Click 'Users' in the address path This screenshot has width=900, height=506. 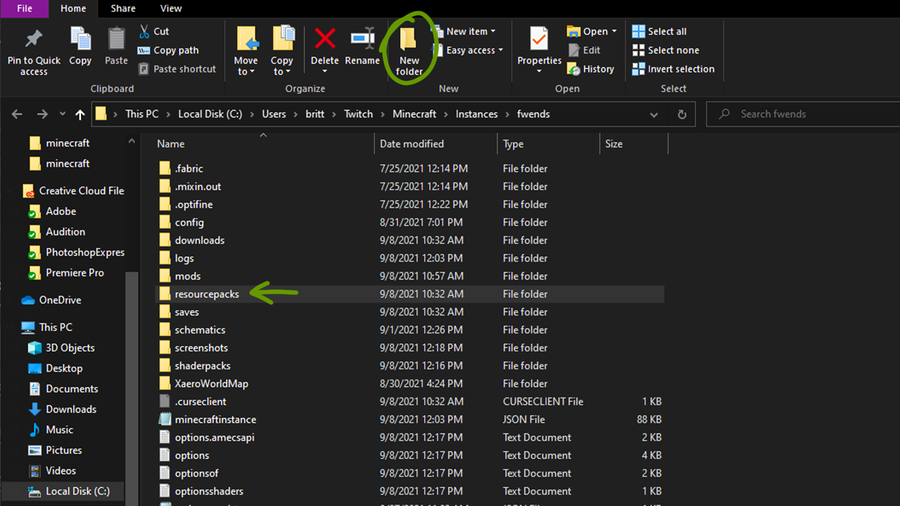(x=274, y=114)
